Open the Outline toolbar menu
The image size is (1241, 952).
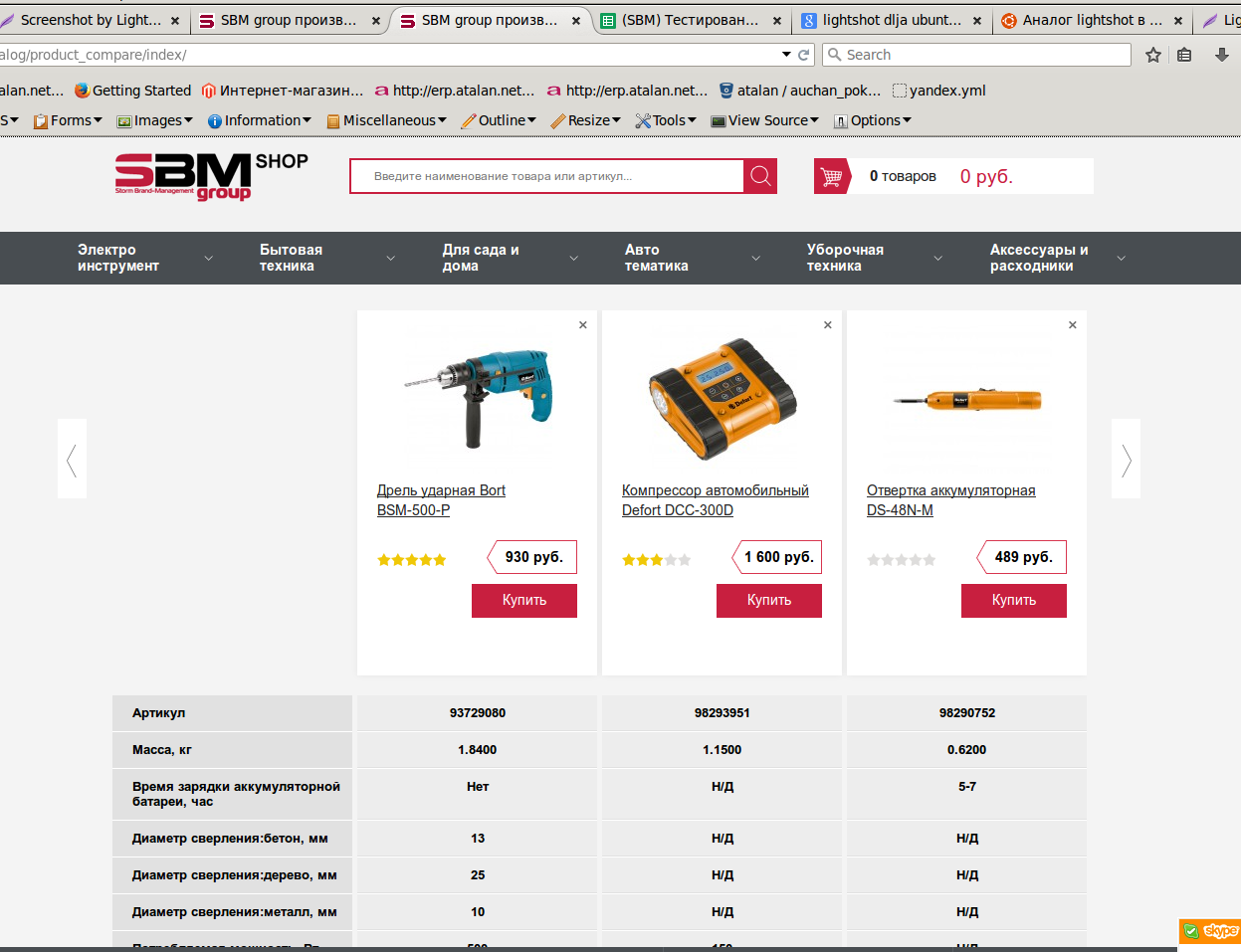500,120
